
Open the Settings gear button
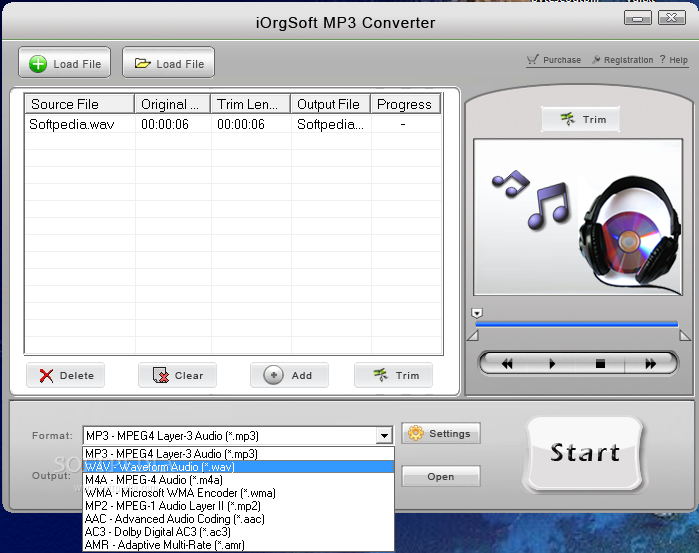tap(441, 433)
